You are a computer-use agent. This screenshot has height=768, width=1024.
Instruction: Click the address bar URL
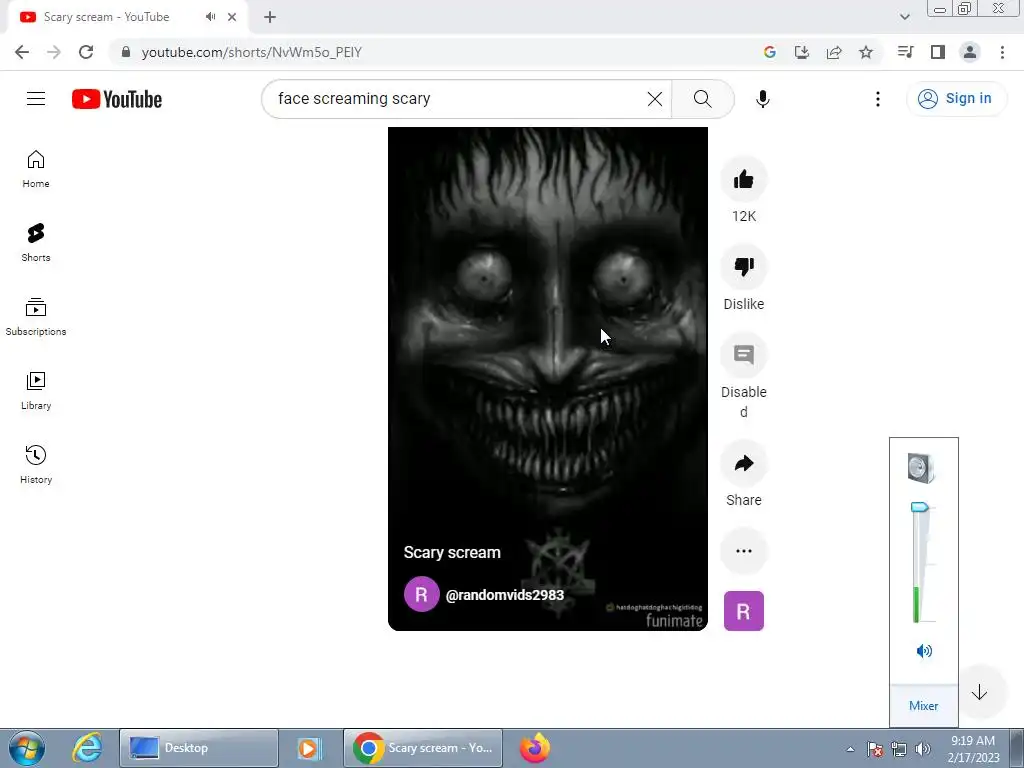251,52
